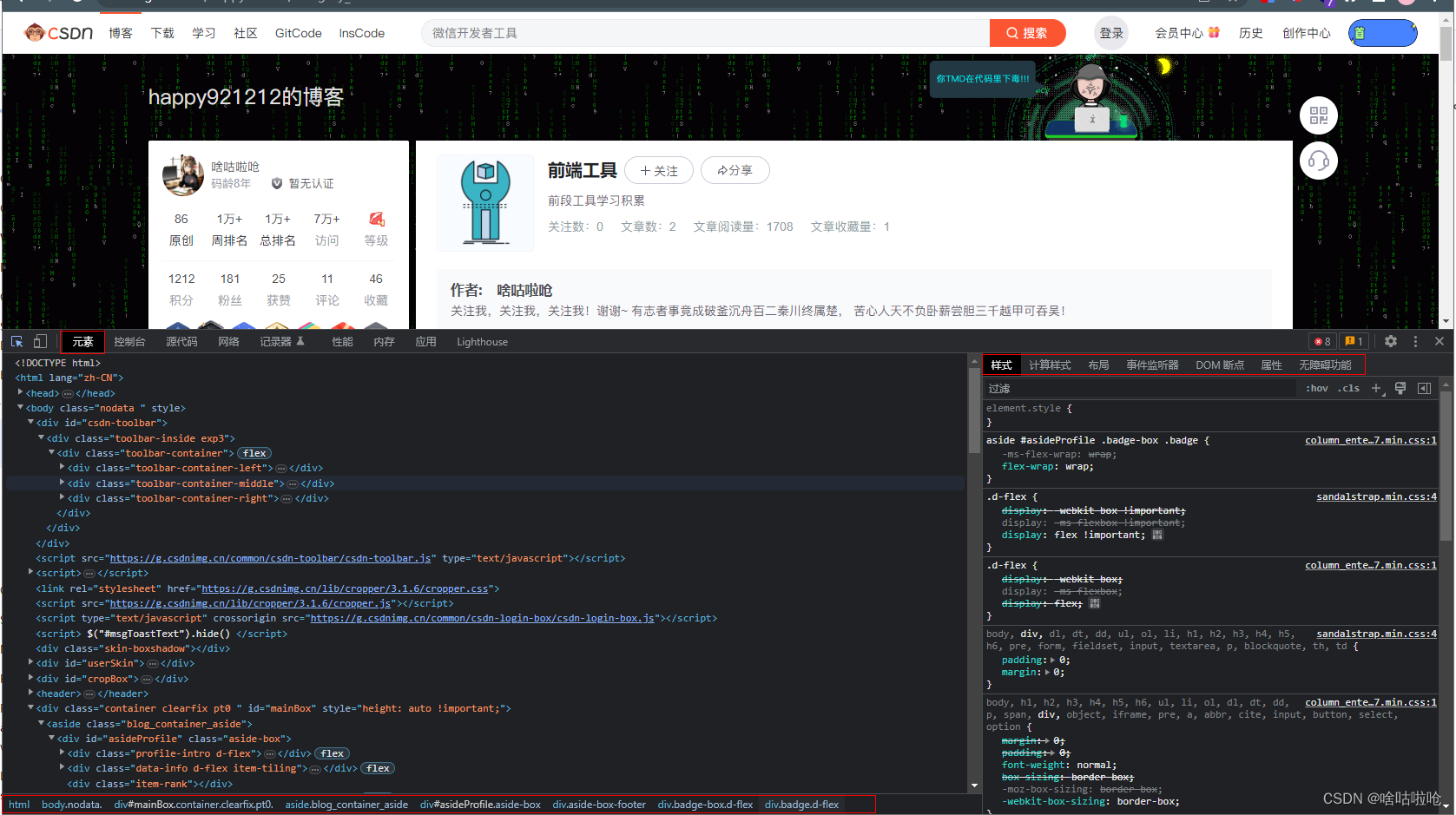
Task: Open the red error count badge showing 8
Action: pos(1322,341)
